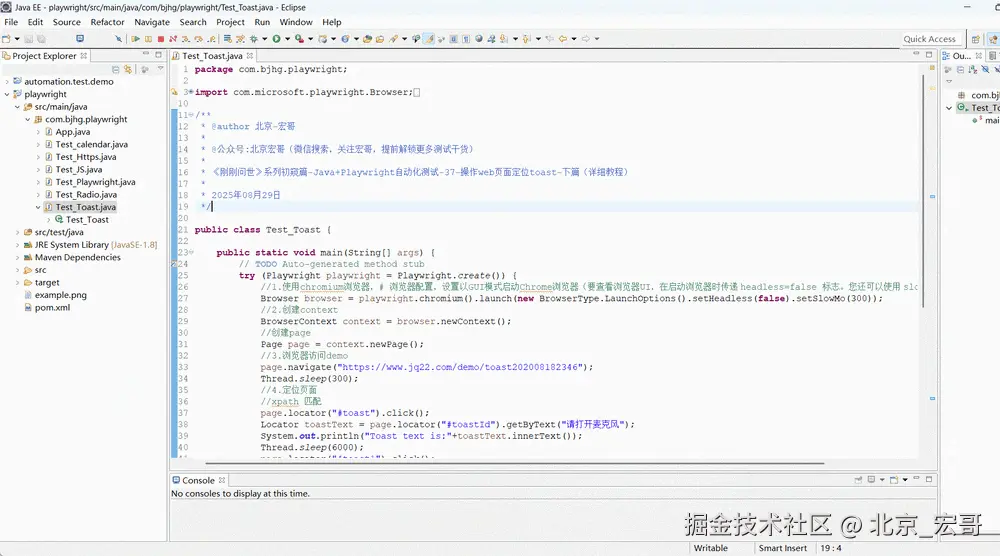Screen dimensions: 1000x556
Task: Toggle Link with Editor in Project Explorer
Action: [128, 69]
